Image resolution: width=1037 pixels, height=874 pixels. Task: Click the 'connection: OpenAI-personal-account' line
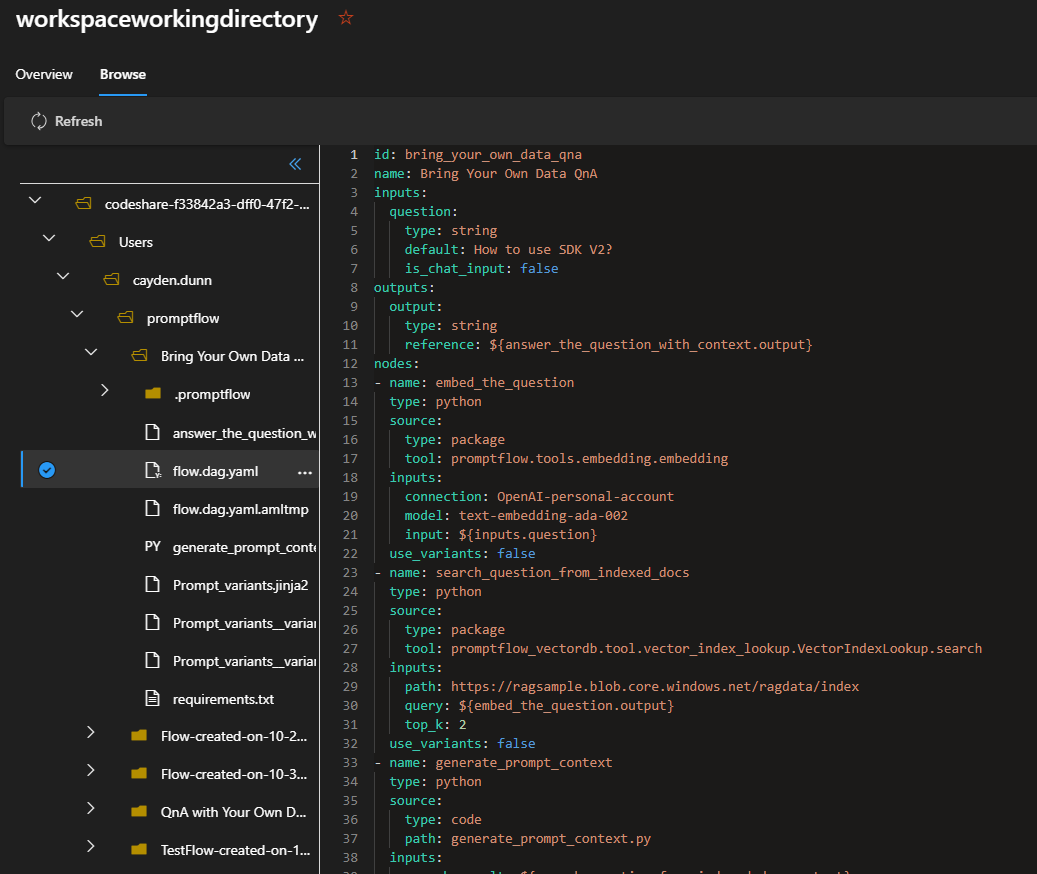click(539, 496)
